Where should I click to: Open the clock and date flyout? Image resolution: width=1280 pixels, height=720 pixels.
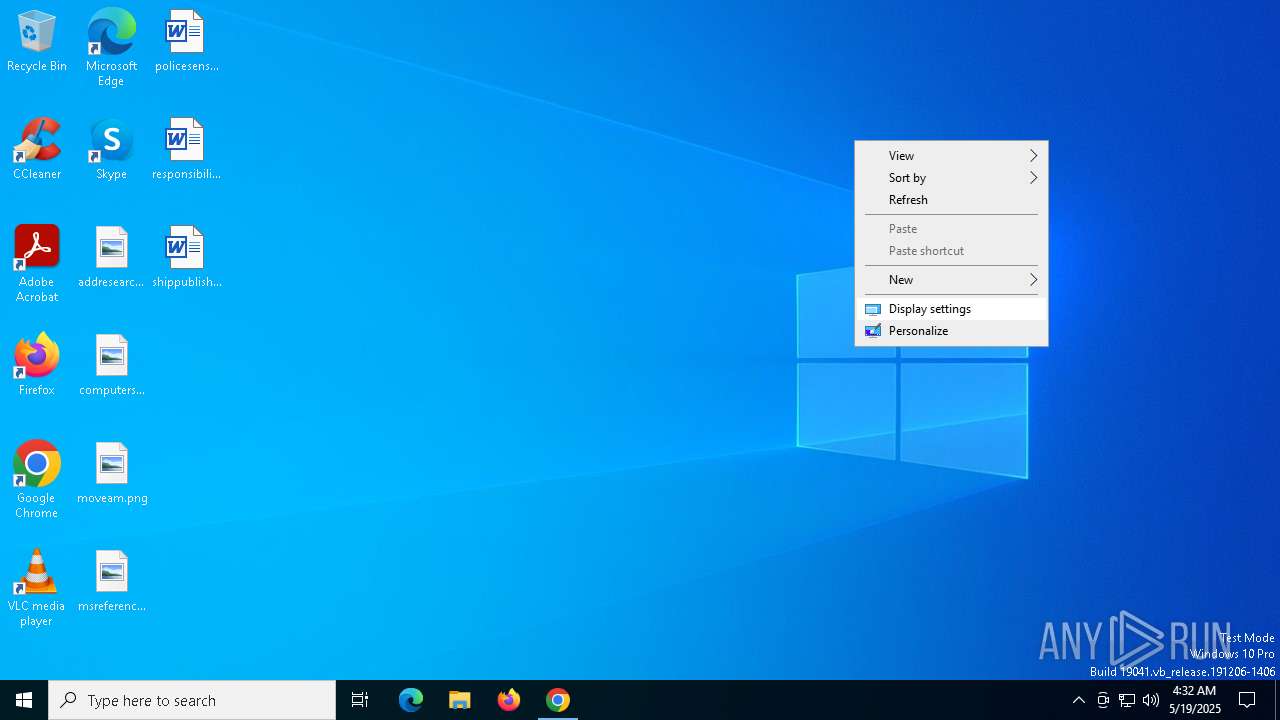coord(1195,700)
